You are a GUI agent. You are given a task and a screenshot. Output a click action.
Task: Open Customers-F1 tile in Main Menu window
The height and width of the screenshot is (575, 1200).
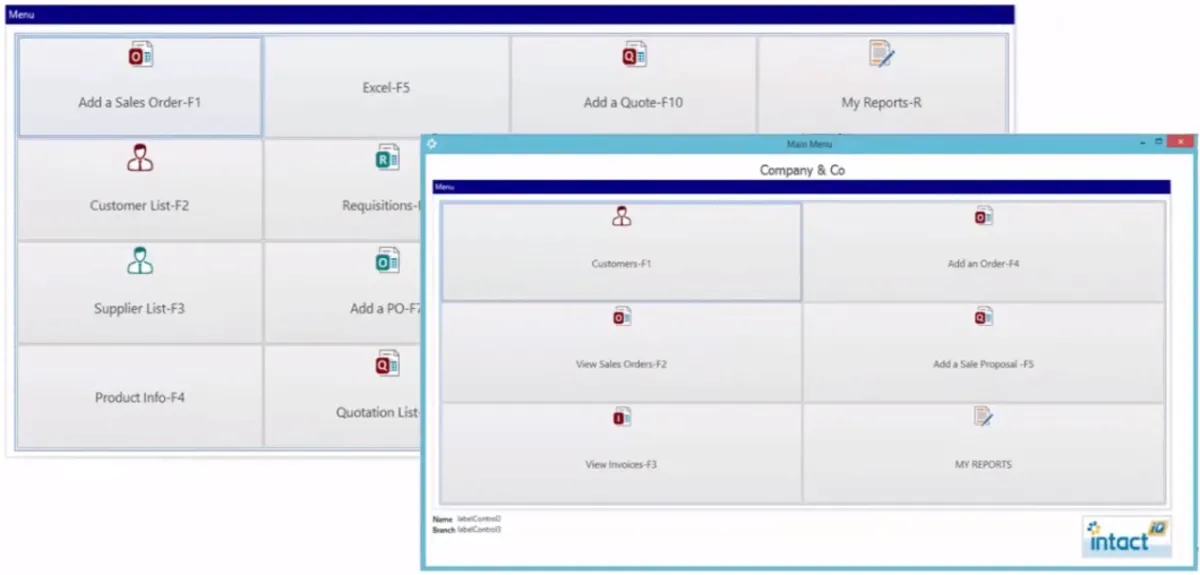(621, 252)
